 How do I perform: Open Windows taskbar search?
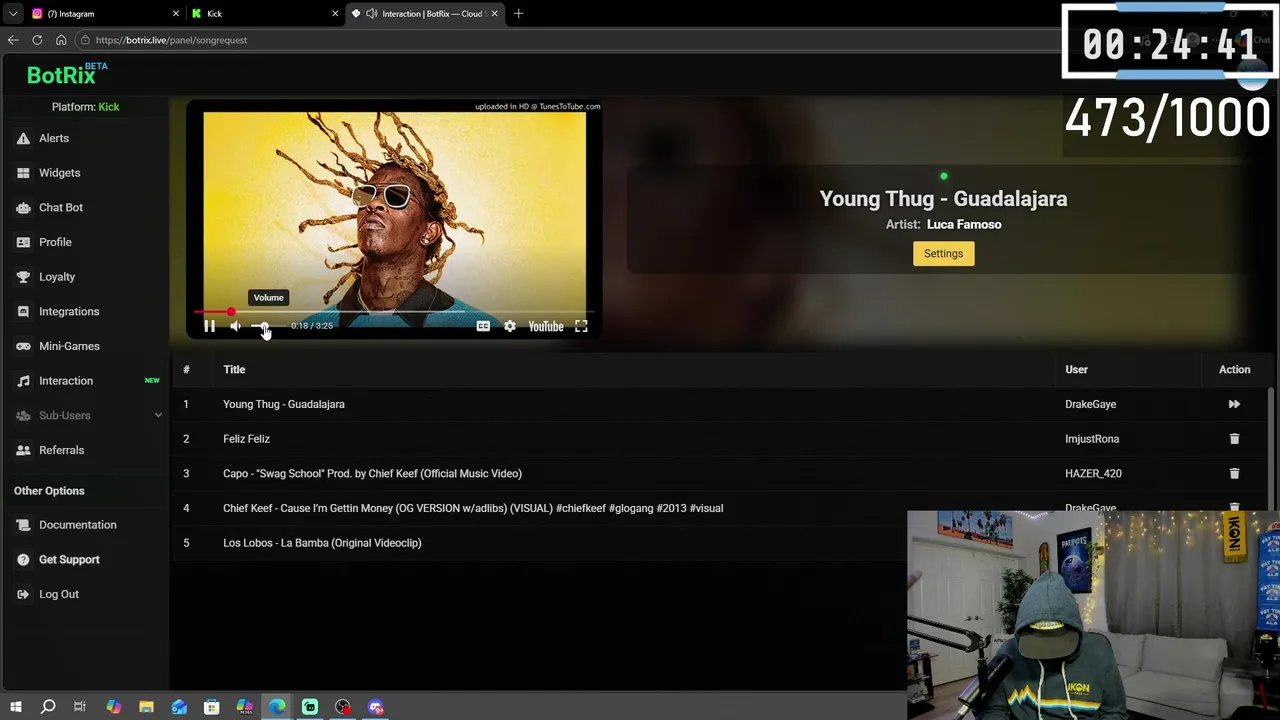pos(47,707)
